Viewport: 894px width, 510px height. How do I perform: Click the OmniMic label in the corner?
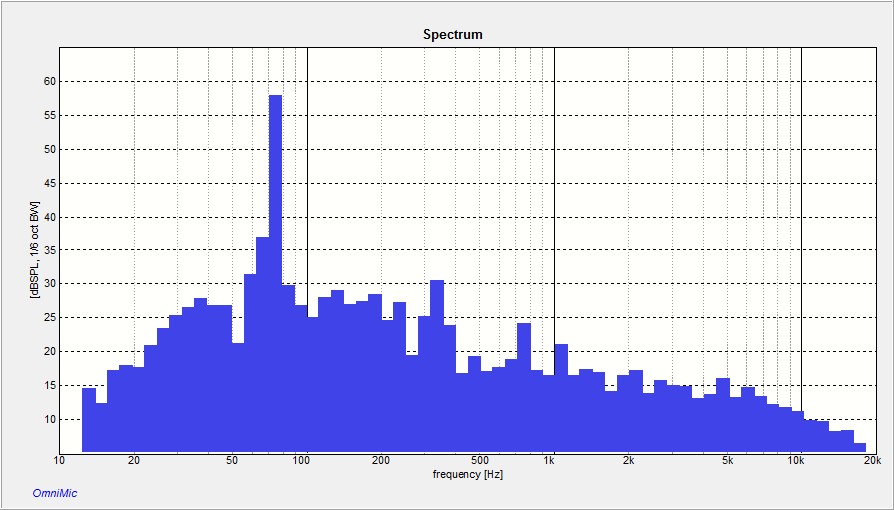tap(55, 491)
